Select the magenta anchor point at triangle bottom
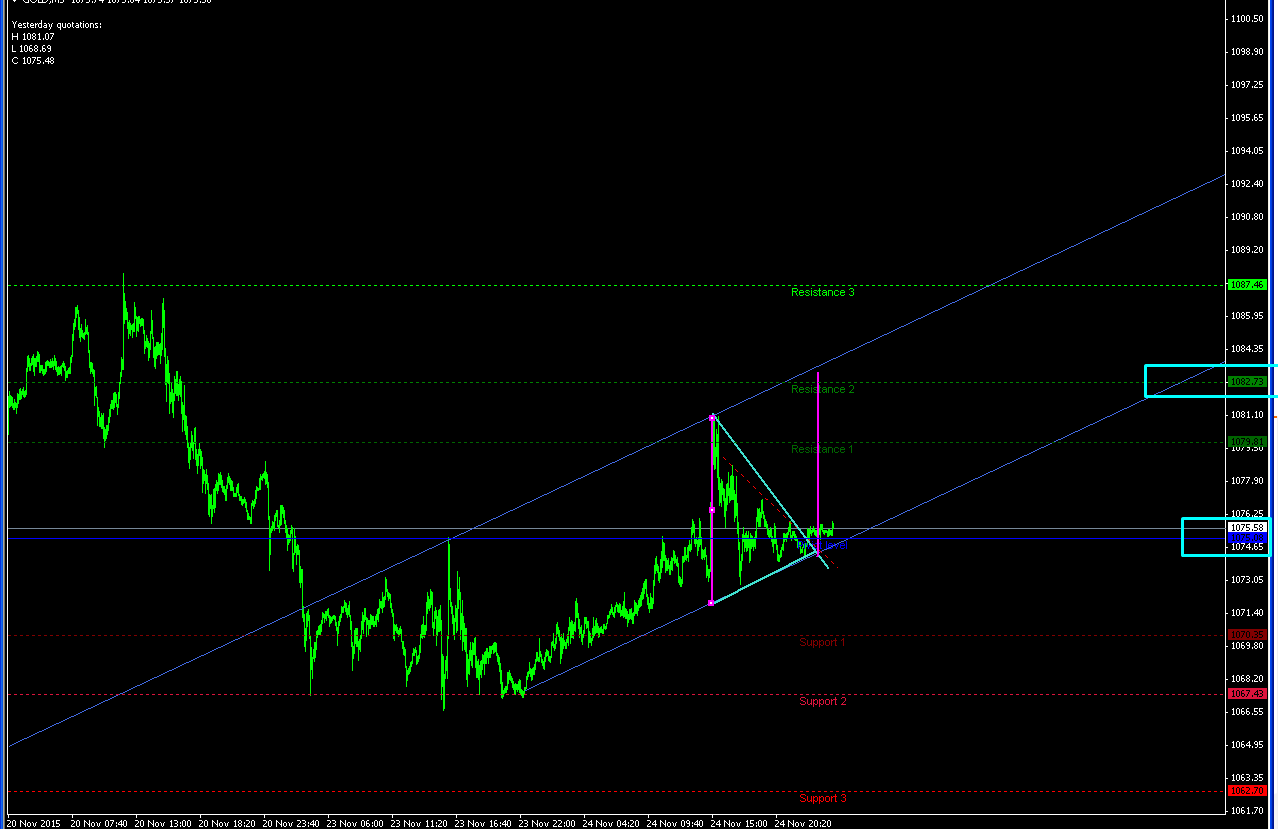1278x829 pixels. tap(711, 602)
